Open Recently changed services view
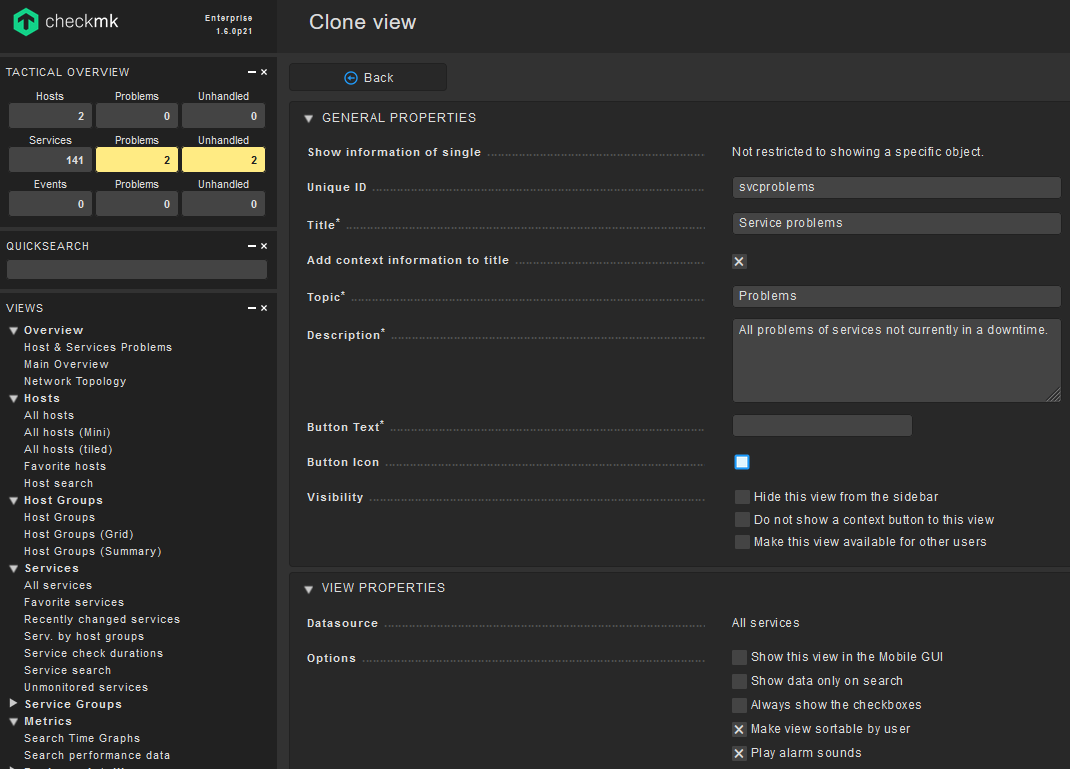 pos(102,620)
